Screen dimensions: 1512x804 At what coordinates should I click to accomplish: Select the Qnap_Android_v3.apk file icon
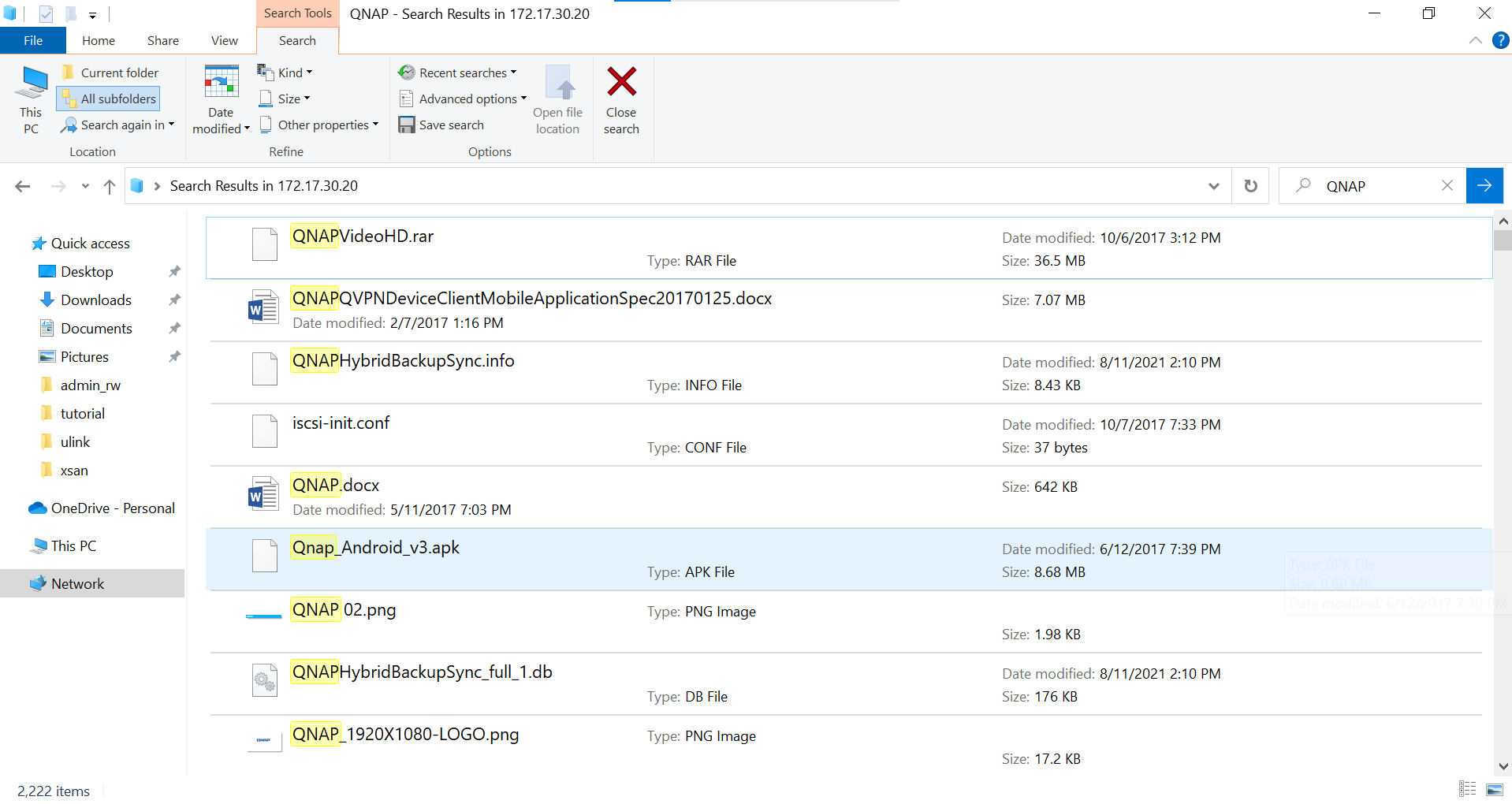pos(265,556)
